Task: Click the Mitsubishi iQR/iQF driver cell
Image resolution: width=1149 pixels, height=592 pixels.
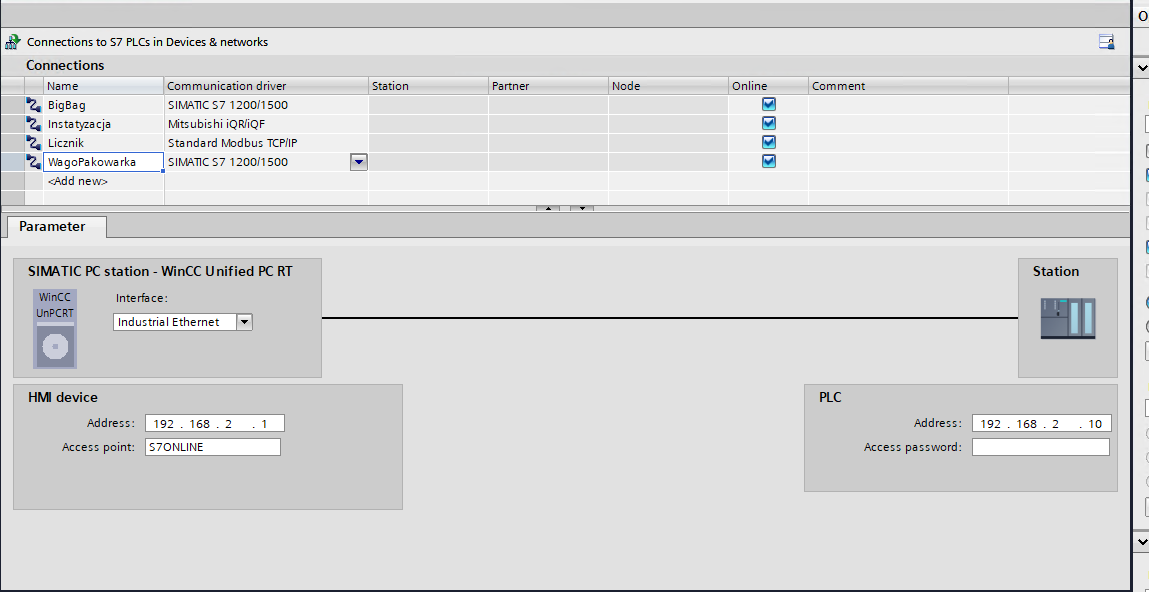Action: [x=266, y=124]
